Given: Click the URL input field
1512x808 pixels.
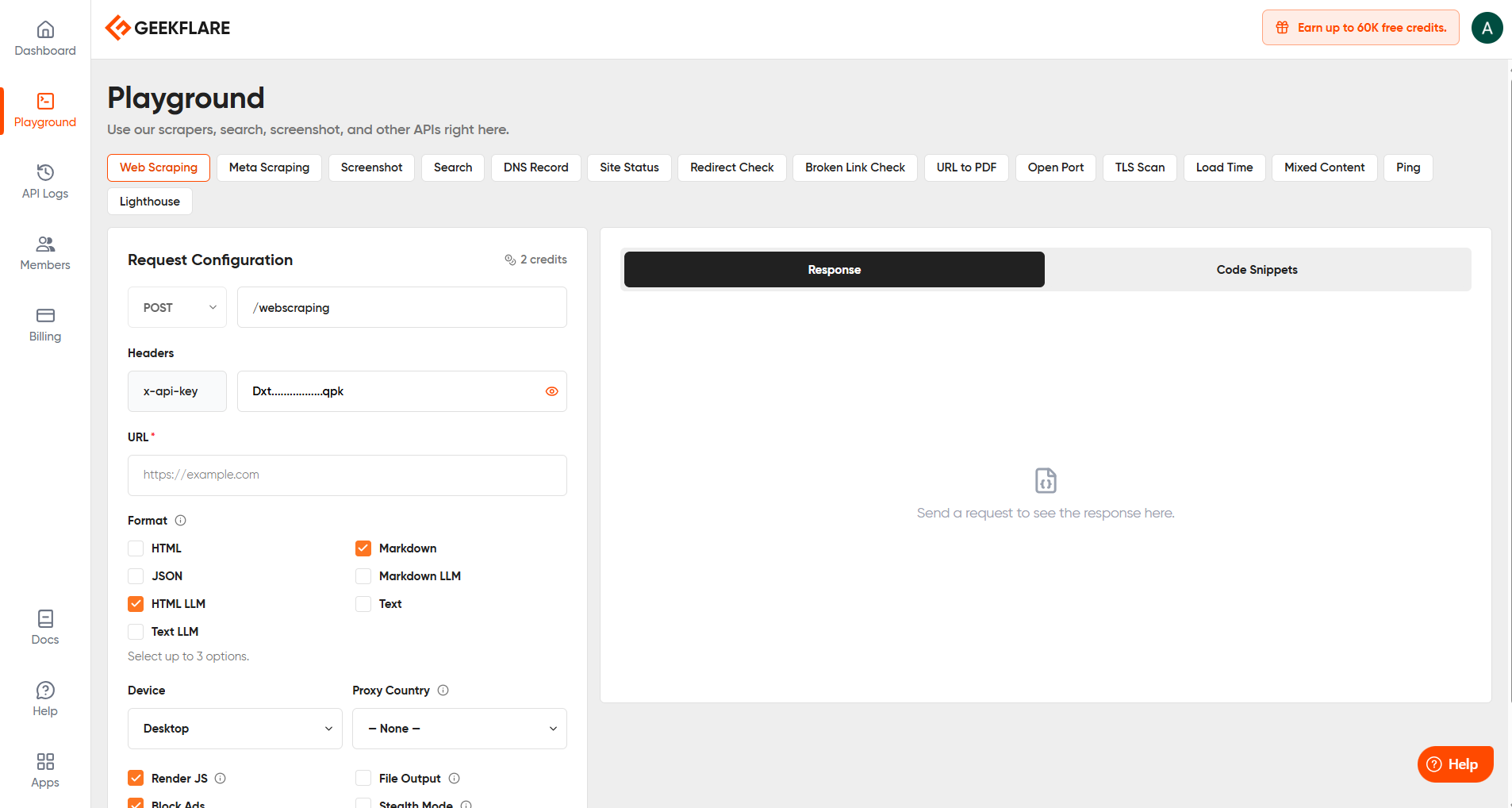Looking at the screenshot, I should pyautogui.click(x=347, y=475).
